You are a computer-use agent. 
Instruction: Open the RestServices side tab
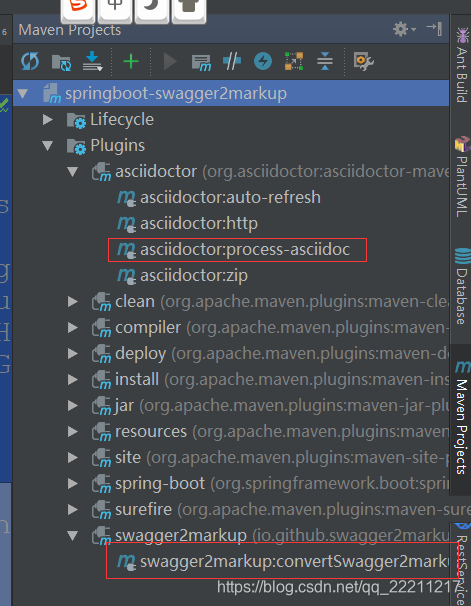pos(462,564)
